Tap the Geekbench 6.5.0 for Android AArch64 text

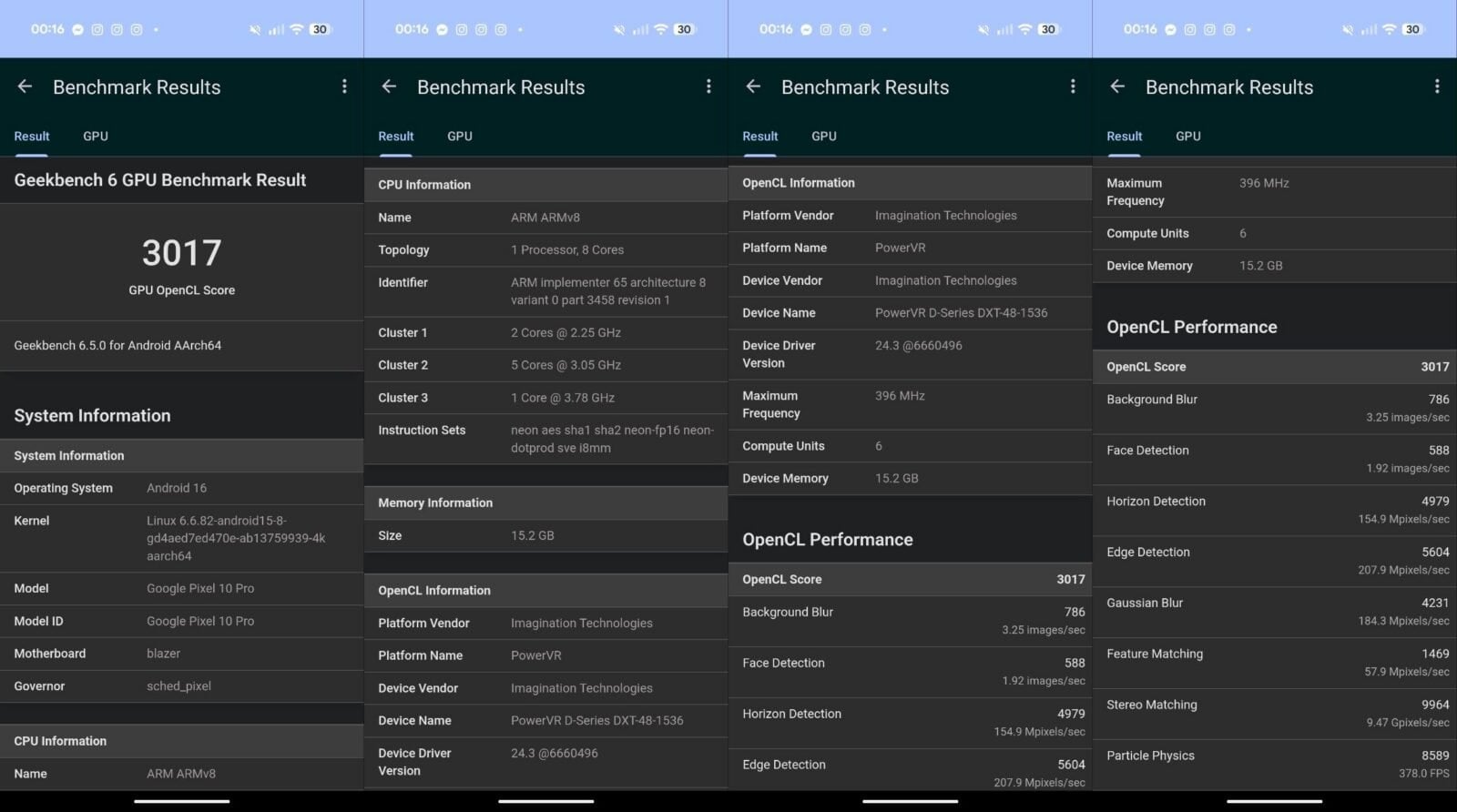[117, 346]
